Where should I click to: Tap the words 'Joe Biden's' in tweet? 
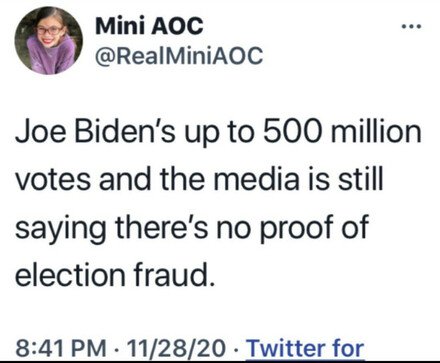point(95,131)
